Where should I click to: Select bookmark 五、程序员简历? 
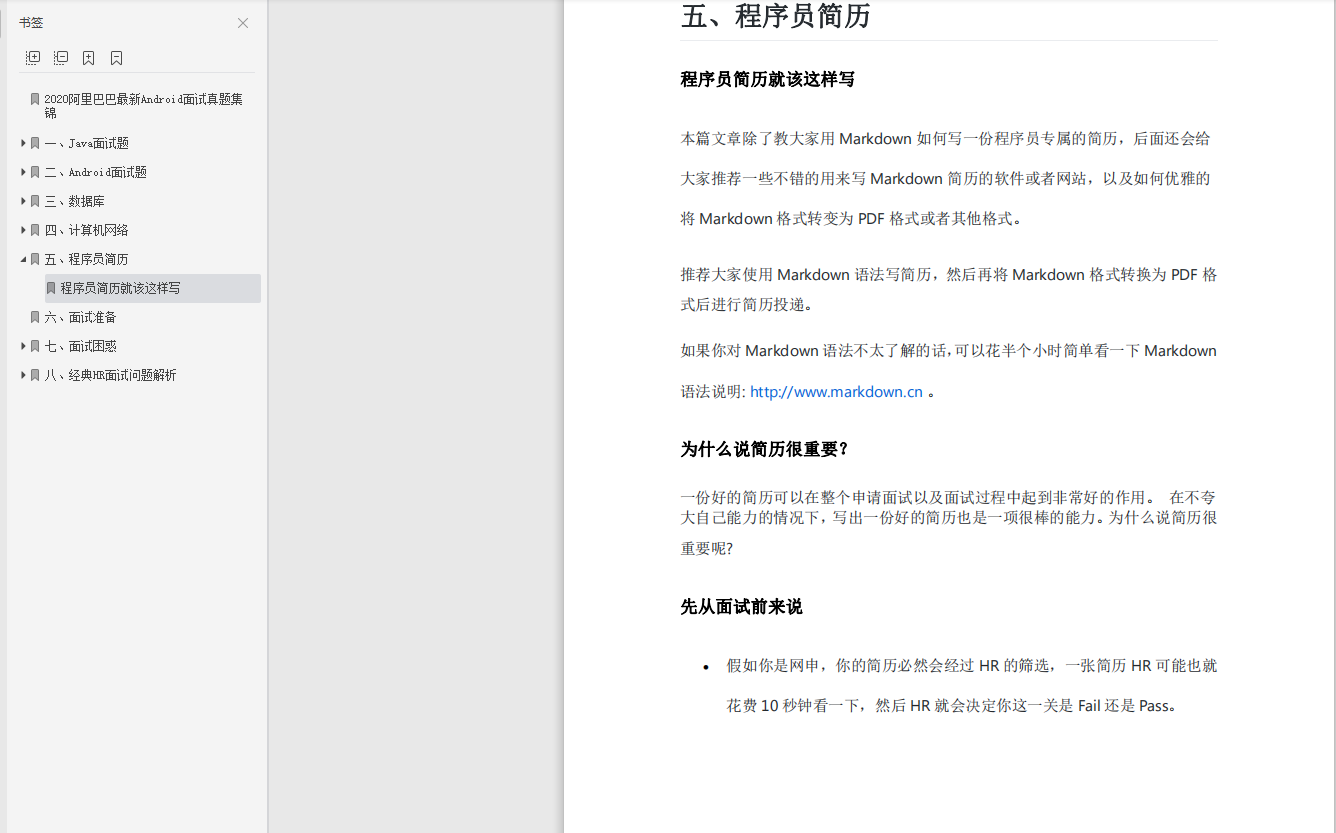86,259
